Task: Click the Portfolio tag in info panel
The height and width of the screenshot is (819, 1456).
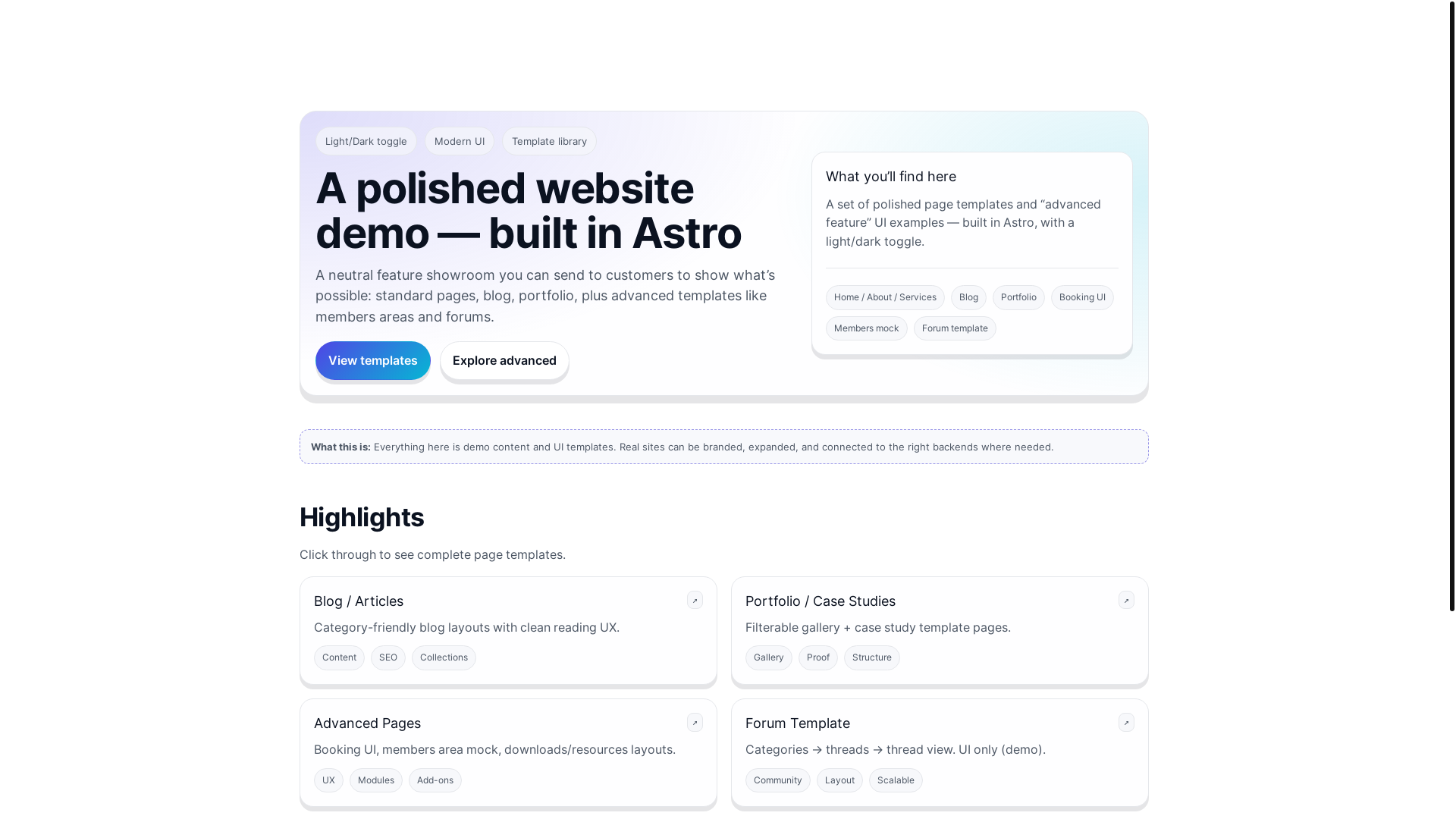Action: pos(1018,297)
